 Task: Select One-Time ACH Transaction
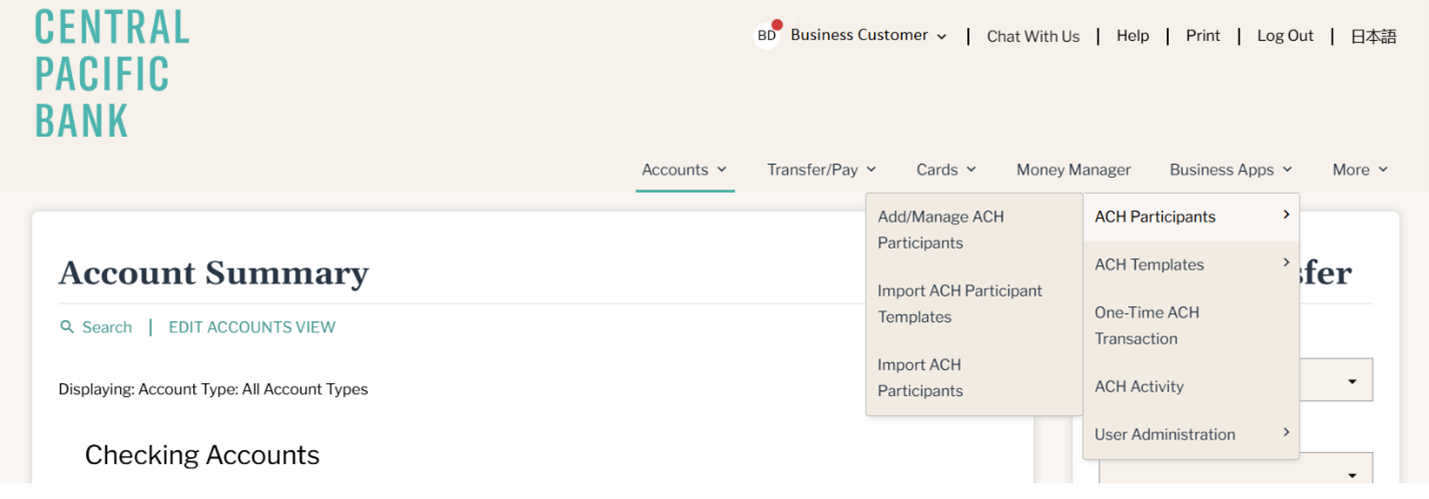point(1191,326)
